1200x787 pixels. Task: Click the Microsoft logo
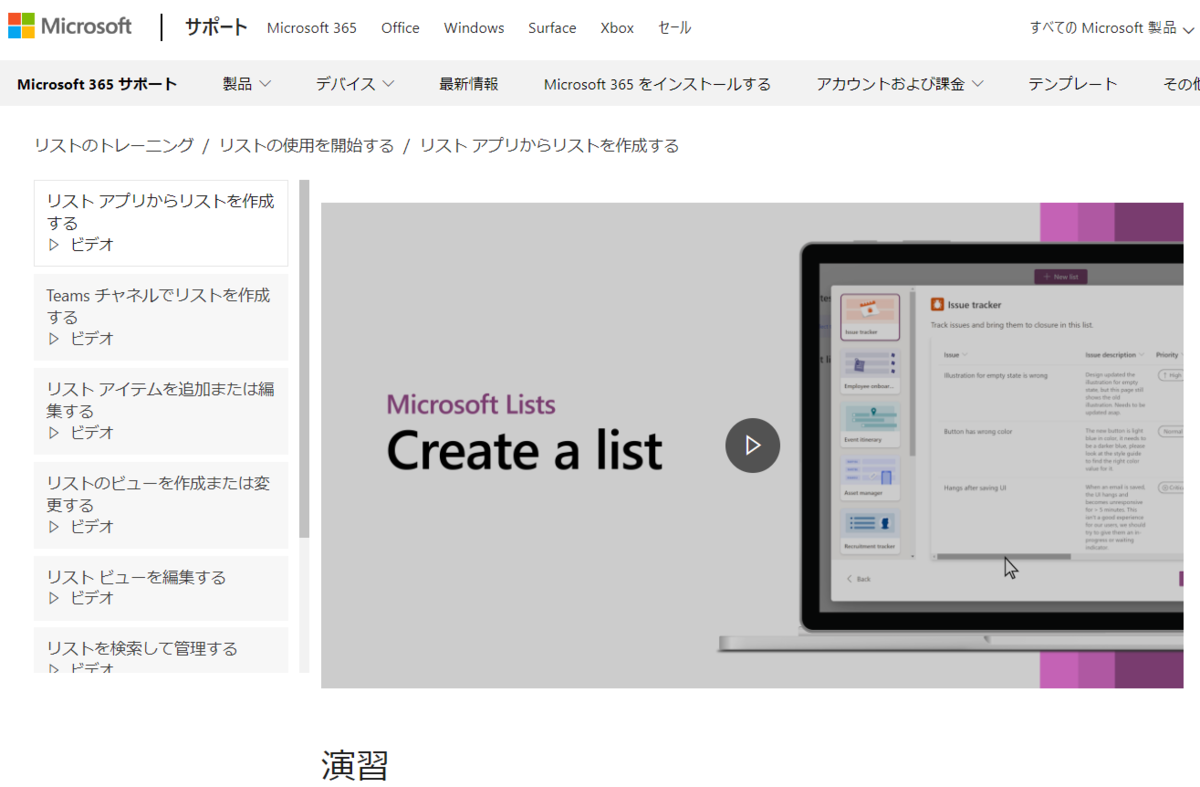(x=70, y=25)
